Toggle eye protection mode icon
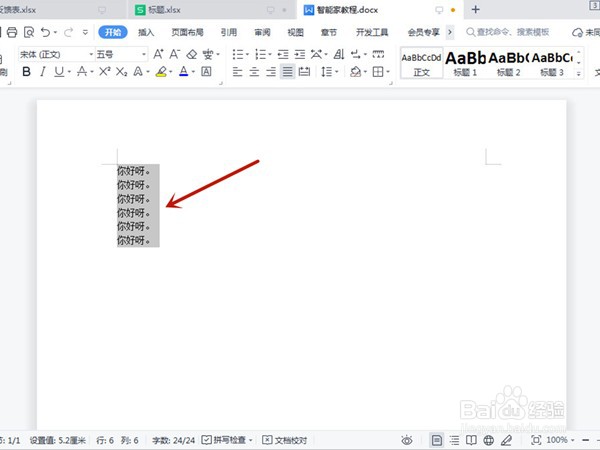 tap(407, 440)
